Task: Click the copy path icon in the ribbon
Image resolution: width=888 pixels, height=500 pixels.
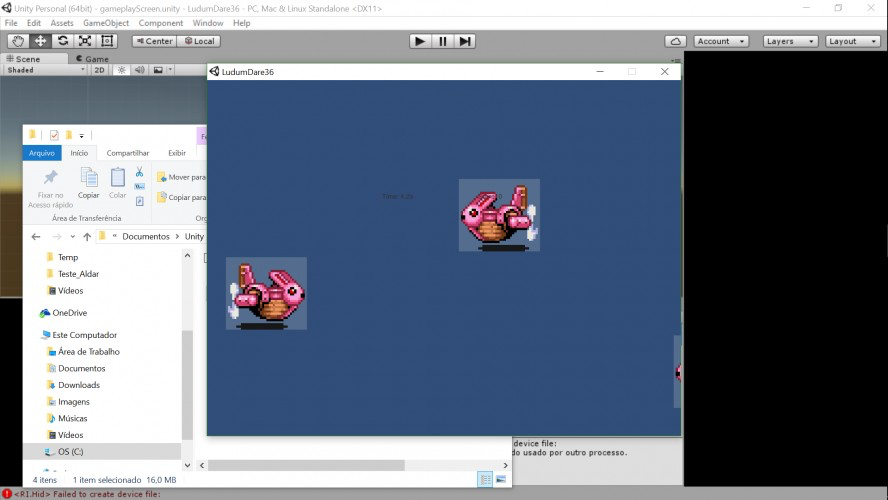Action: pyautogui.click(x=139, y=186)
